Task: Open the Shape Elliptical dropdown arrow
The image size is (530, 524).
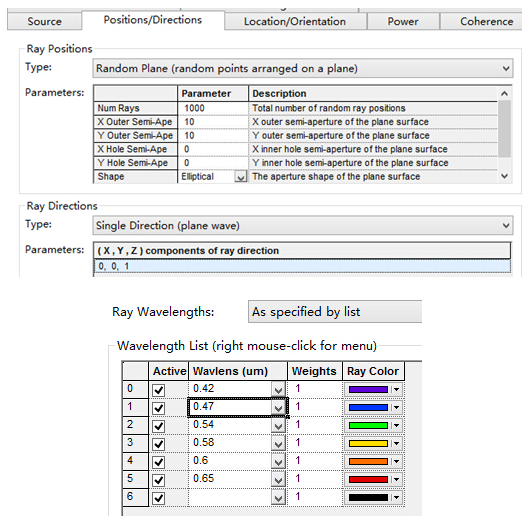Action: pyautogui.click(x=241, y=177)
